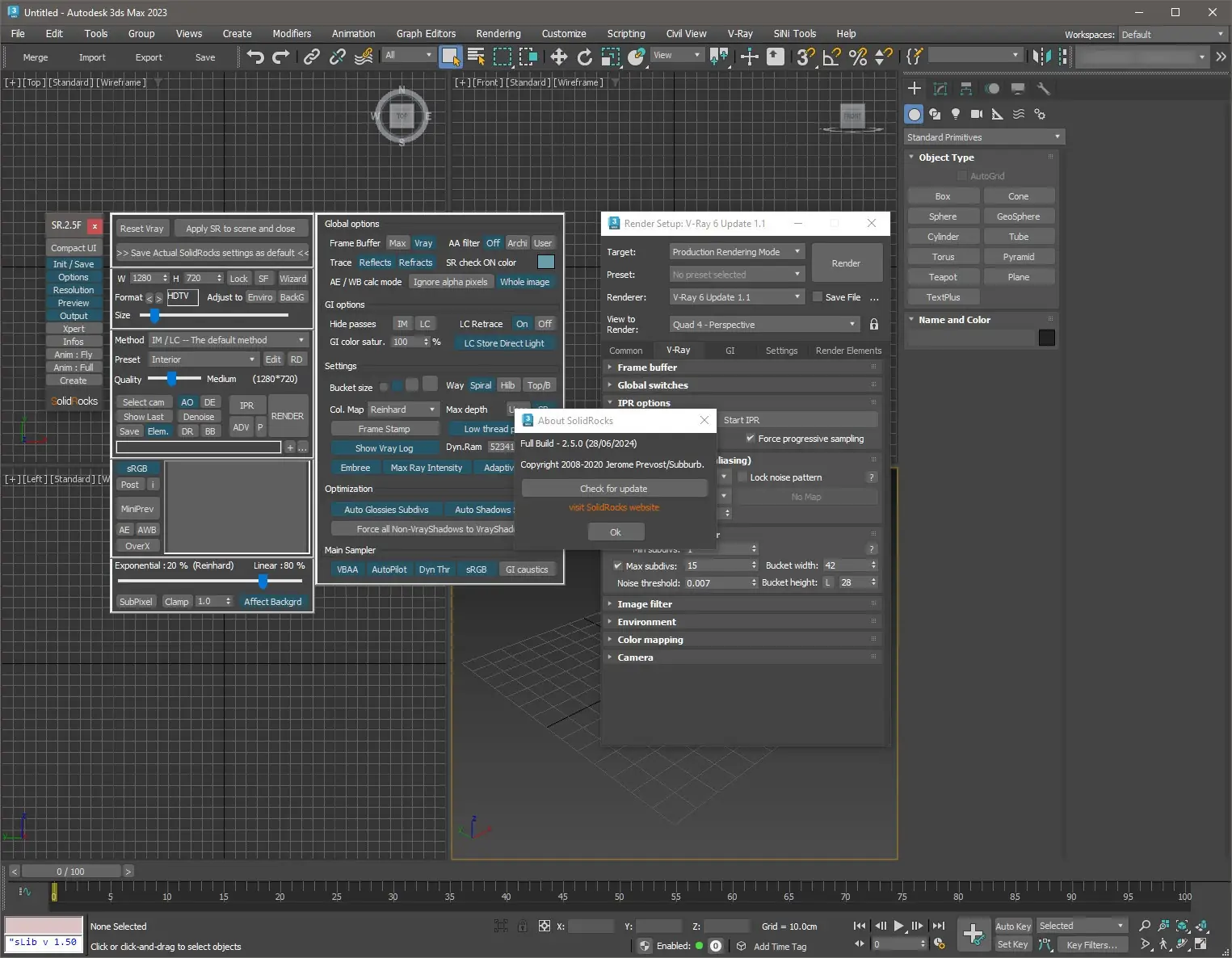Uncheck the Max subdivs checkbox
Image resolution: width=1232 pixels, height=958 pixels.
pos(619,565)
